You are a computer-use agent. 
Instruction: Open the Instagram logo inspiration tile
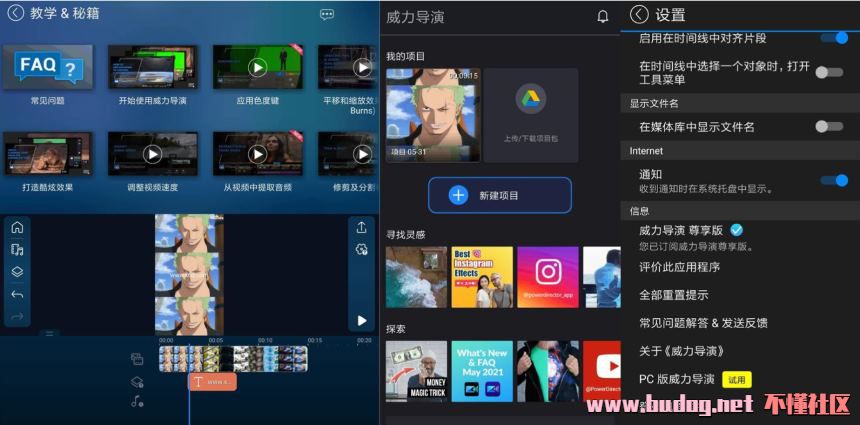[x=548, y=277]
